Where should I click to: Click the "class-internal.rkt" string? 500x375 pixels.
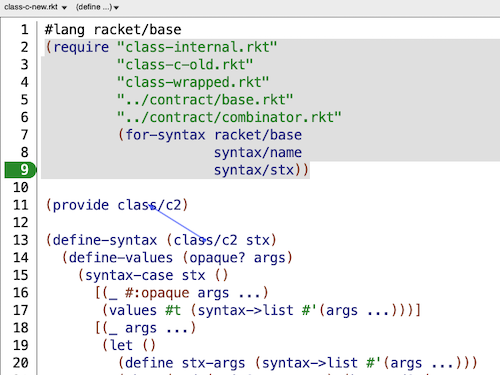click(197, 47)
